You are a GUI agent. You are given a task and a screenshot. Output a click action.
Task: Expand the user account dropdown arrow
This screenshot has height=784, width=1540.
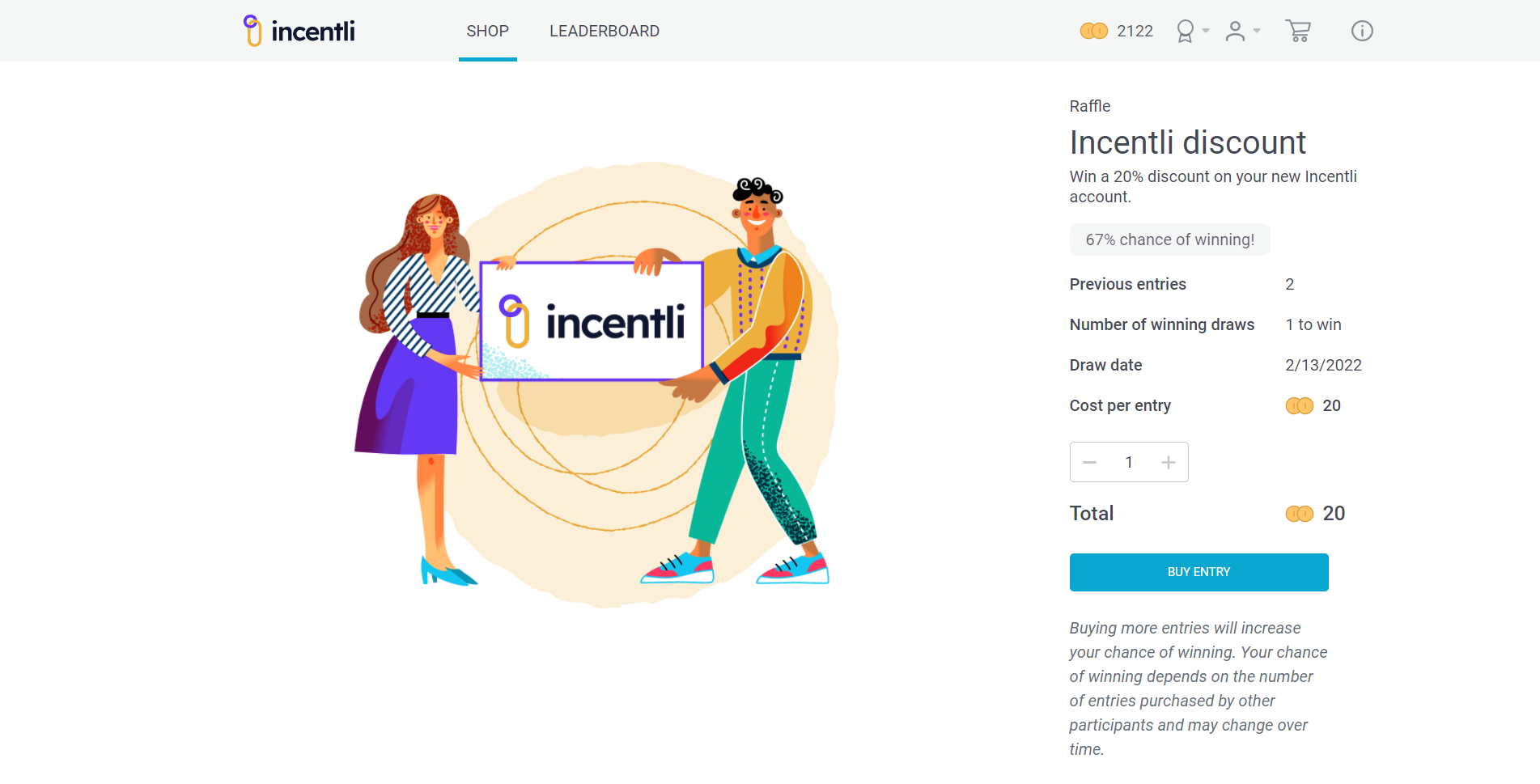[1257, 31]
